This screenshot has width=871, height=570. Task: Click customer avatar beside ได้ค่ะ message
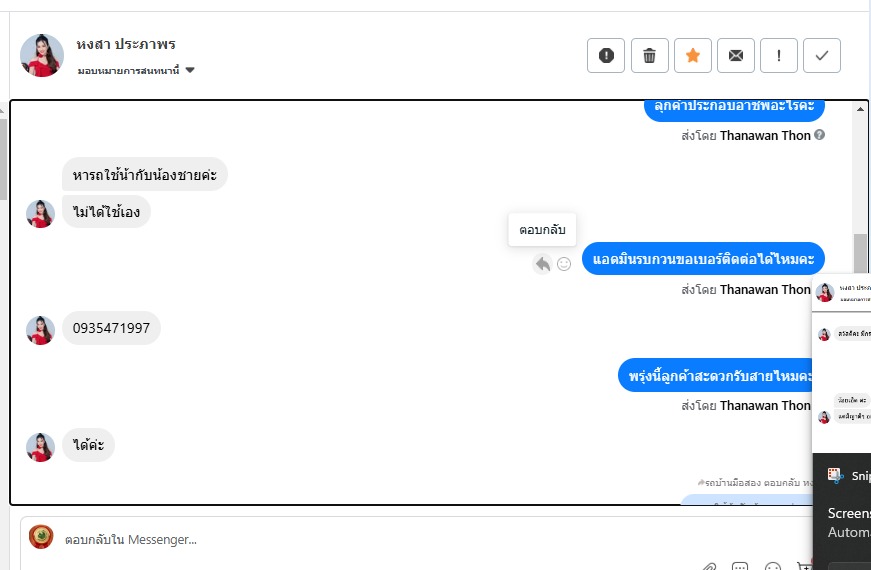40,447
